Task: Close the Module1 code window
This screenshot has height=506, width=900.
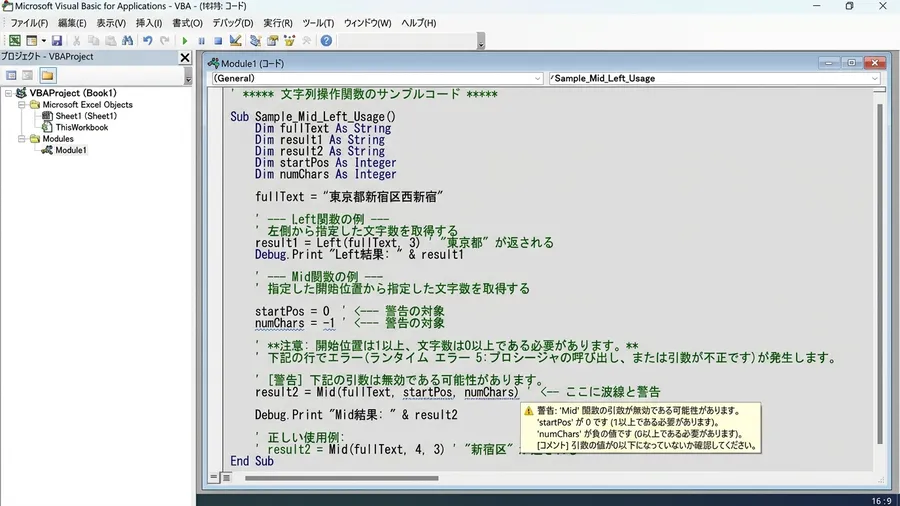Action: (875, 63)
